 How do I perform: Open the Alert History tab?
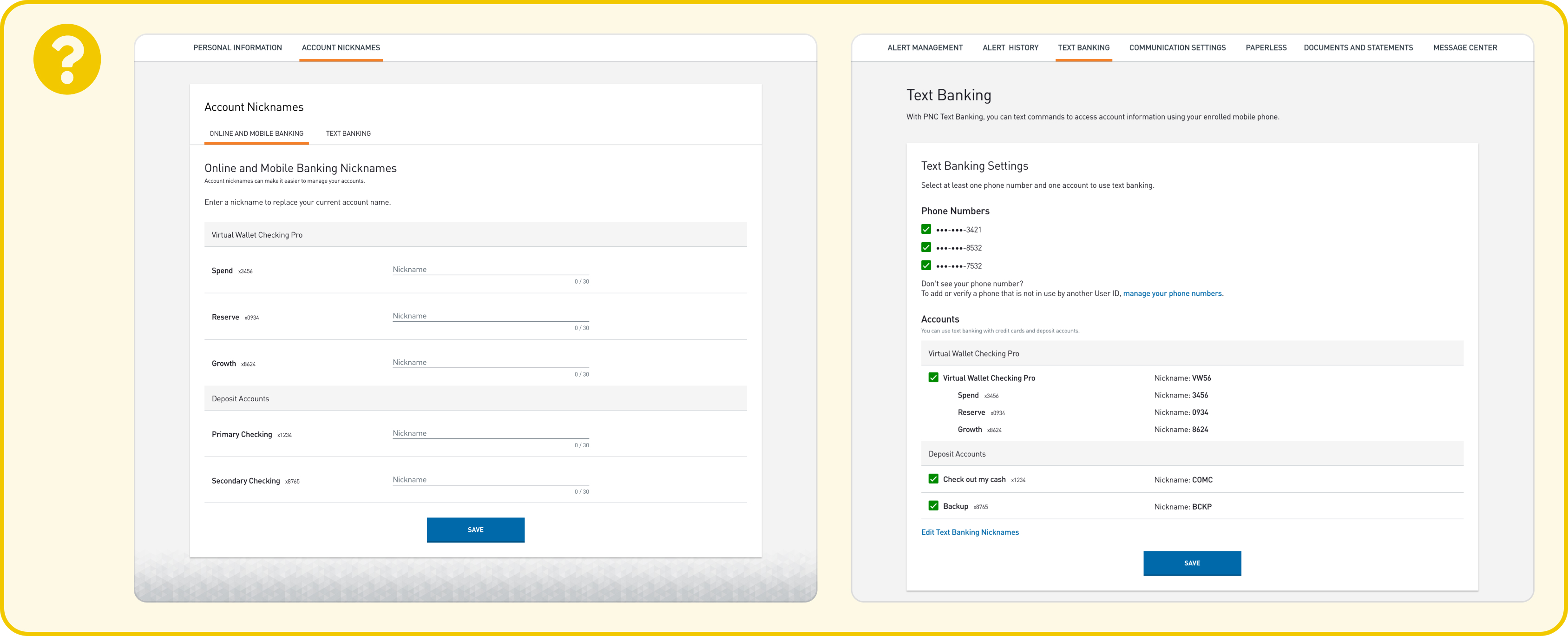[1010, 47]
